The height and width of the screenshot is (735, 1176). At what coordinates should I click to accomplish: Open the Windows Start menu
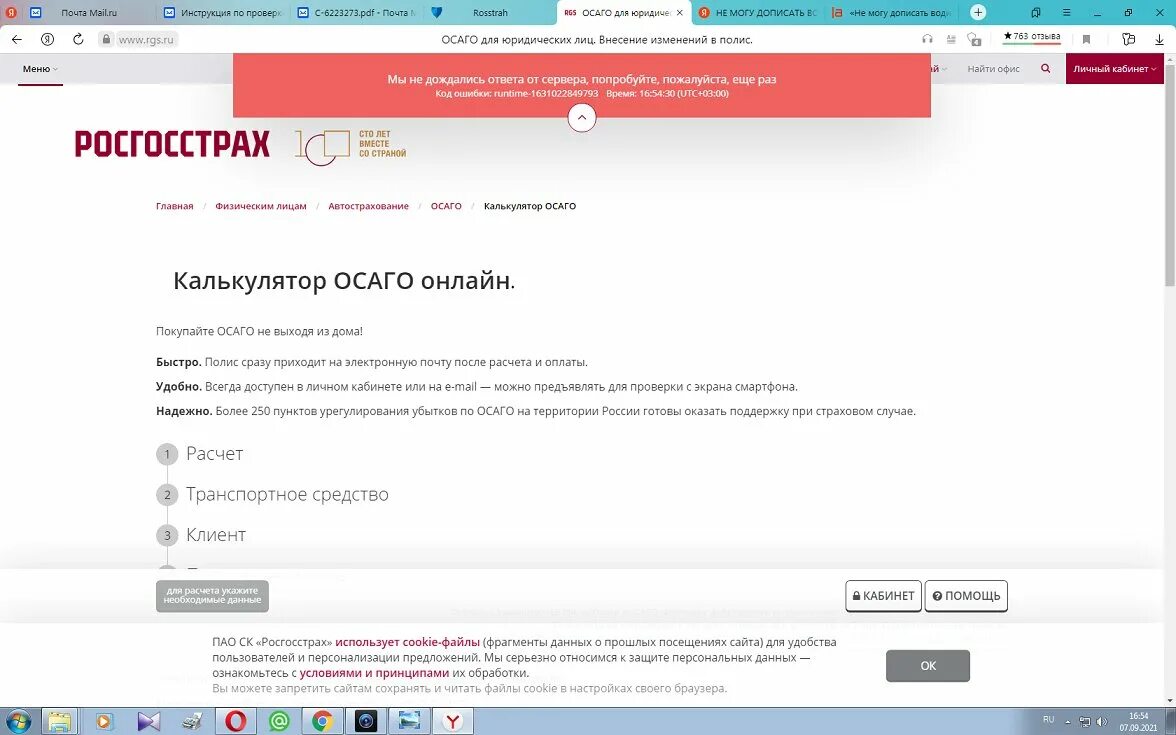point(18,722)
